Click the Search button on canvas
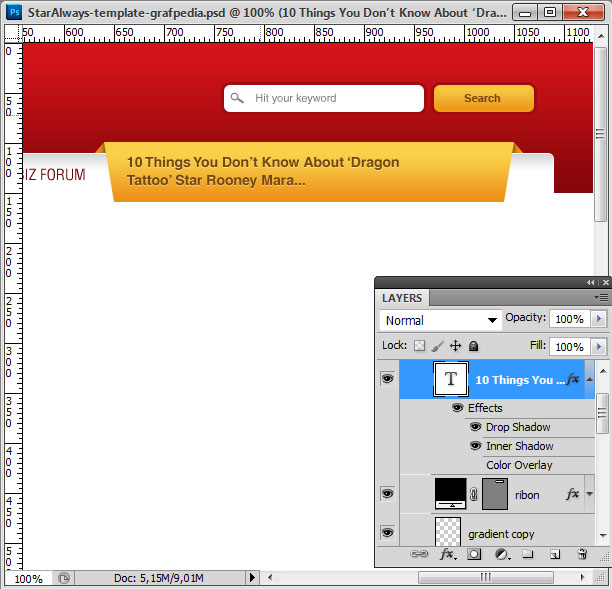612x589 pixels. (x=484, y=98)
